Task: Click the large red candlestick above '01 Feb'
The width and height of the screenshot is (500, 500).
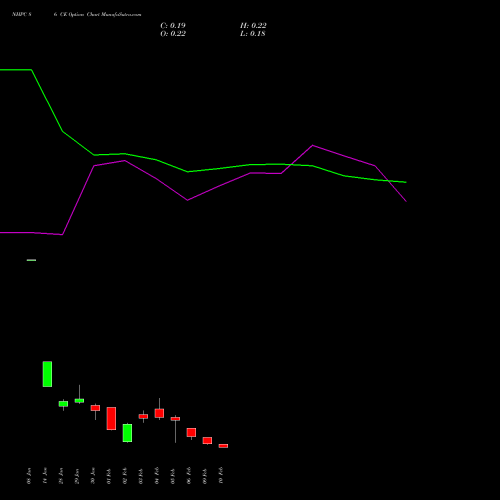Action: [x=111, y=418]
